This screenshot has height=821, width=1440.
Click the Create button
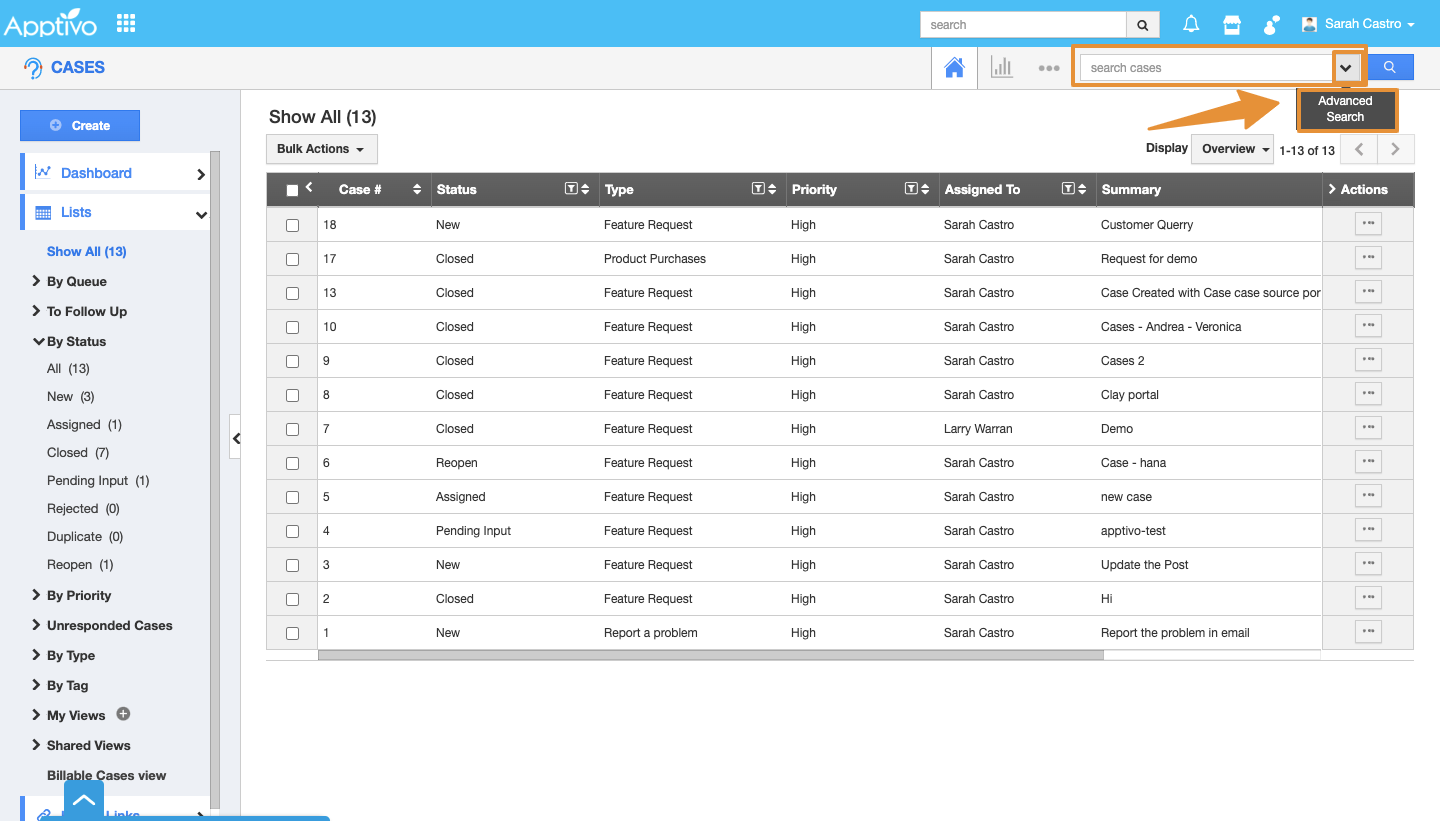tap(80, 125)
